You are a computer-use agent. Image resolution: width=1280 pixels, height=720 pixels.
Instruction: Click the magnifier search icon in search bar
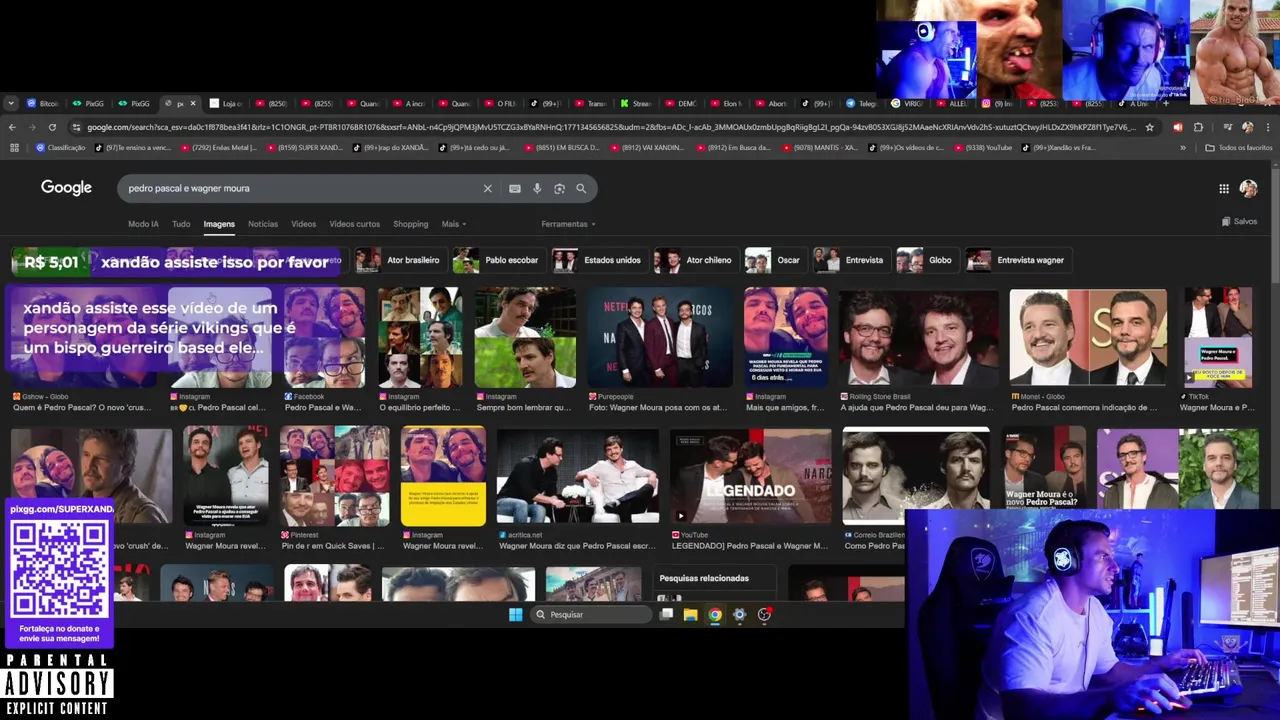coord(581,188)
